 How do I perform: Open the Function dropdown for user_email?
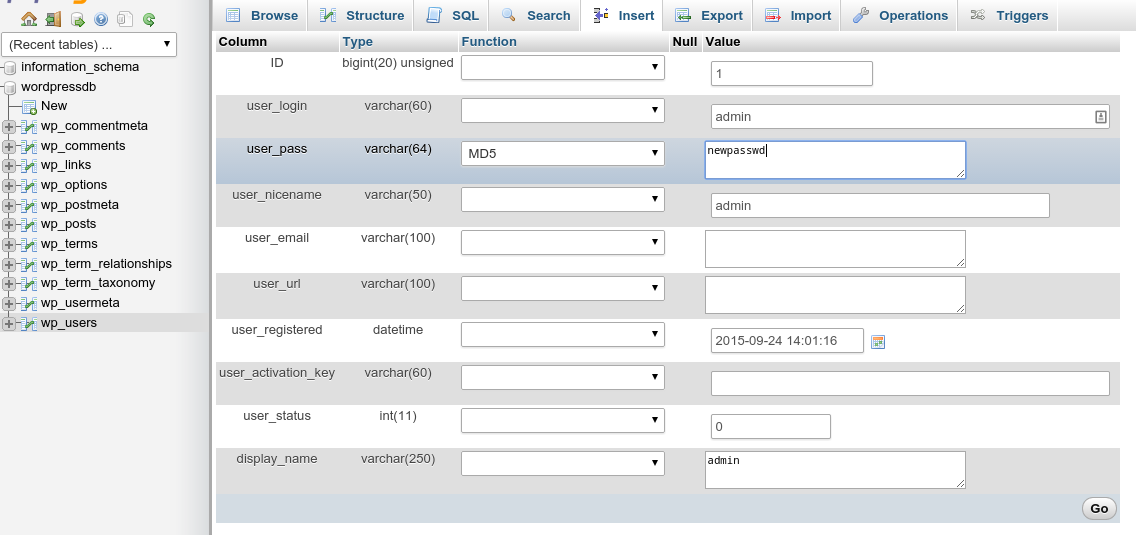[x=563, y=242]
